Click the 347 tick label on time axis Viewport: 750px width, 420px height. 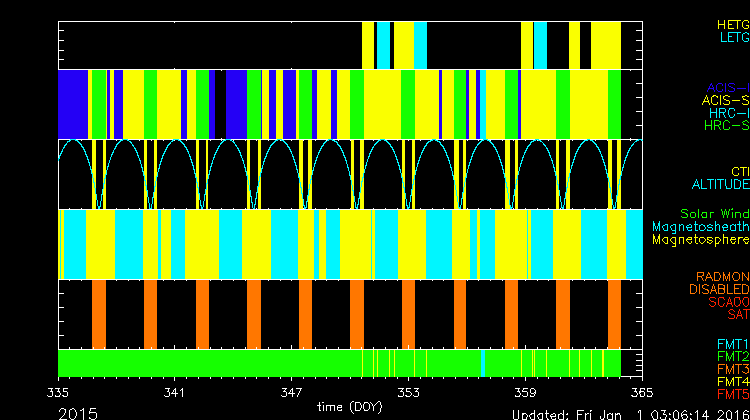292,394
